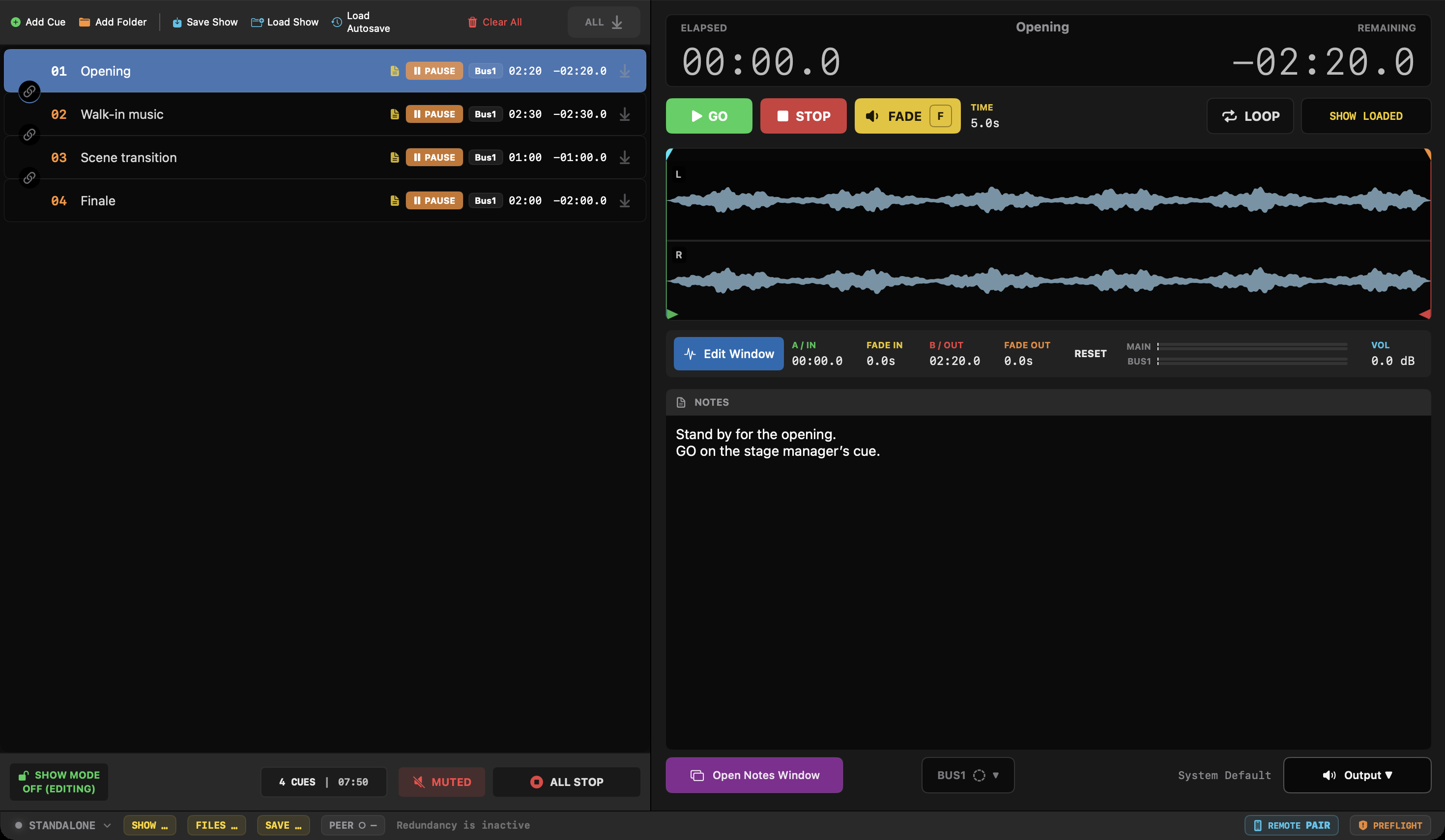
Task: Click the ALL STOP button
Action: tap(567, 782)
